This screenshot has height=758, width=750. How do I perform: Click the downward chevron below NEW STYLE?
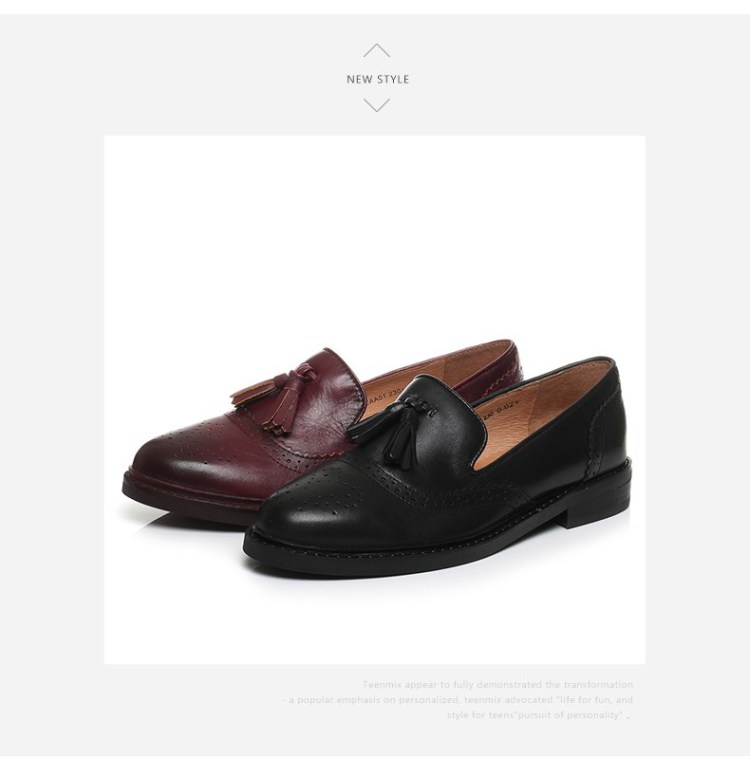click(x=376, y=105)
